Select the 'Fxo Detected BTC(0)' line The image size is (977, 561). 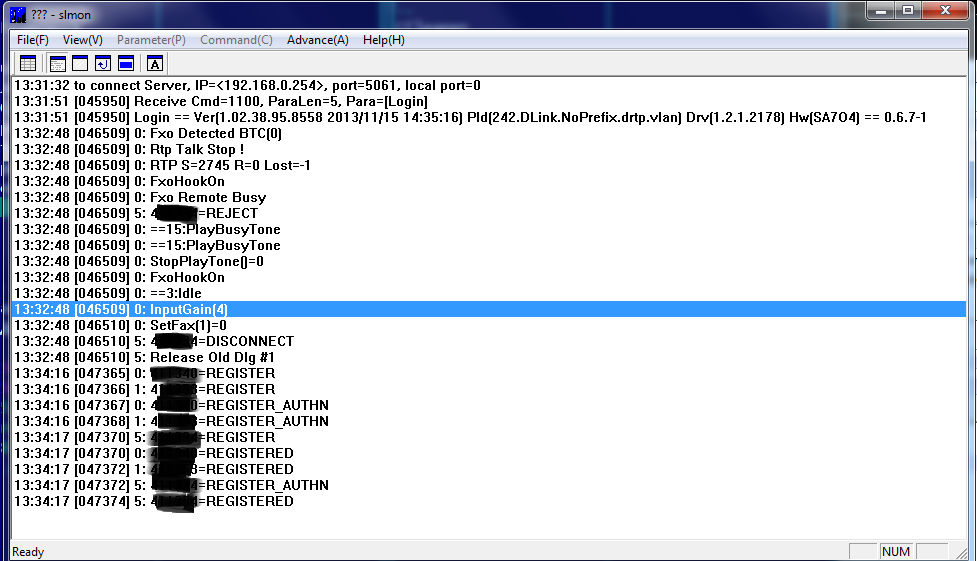pos(489,133)
